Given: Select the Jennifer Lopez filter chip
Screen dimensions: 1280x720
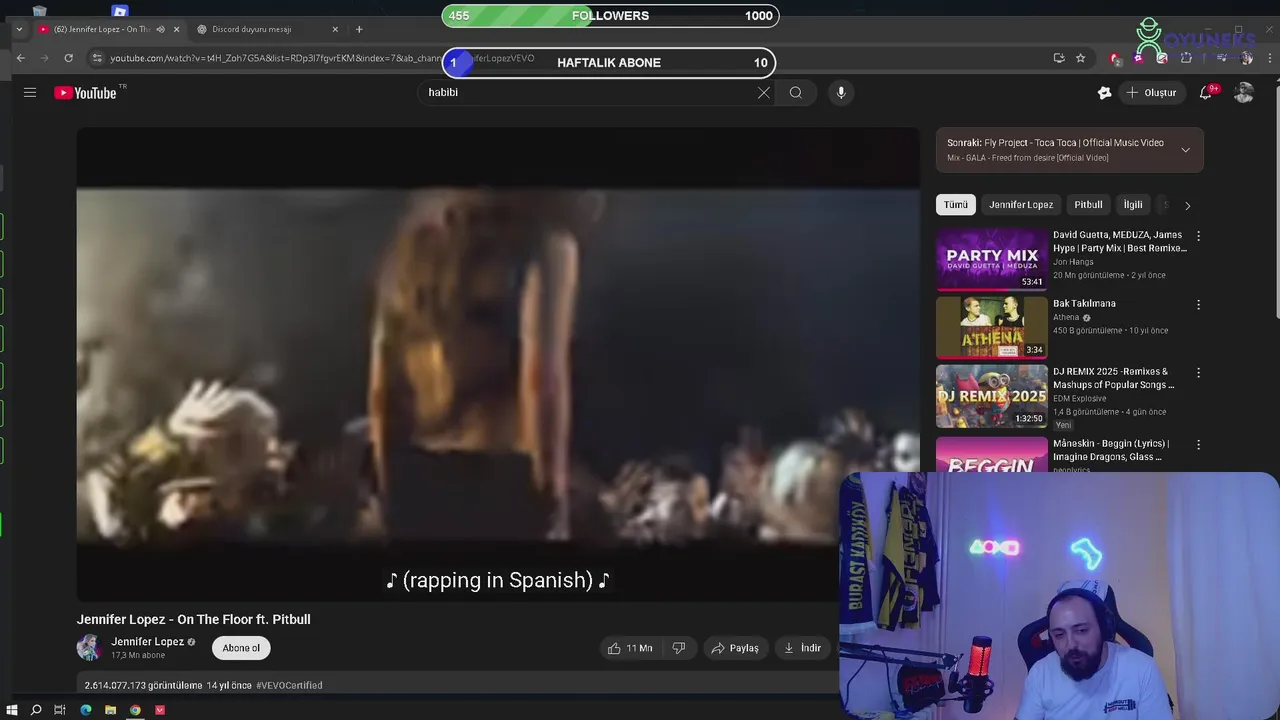Looking at the screenshot, I should coord(1021,204).
